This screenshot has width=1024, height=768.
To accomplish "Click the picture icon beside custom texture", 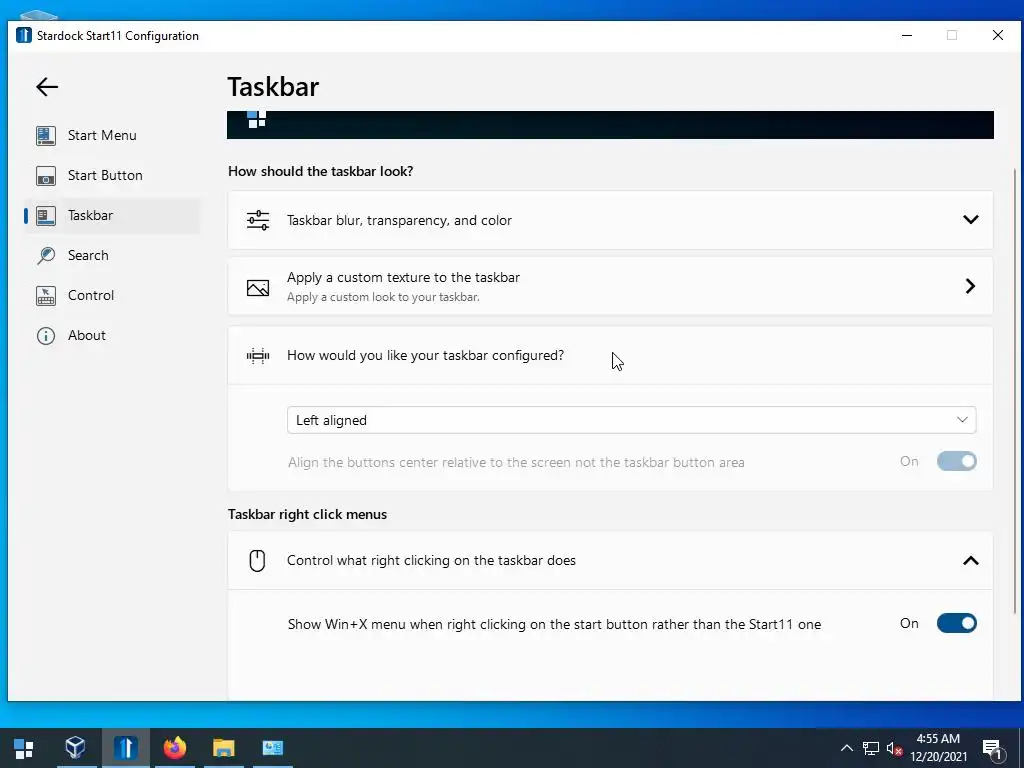I will (x=258, y=287).
